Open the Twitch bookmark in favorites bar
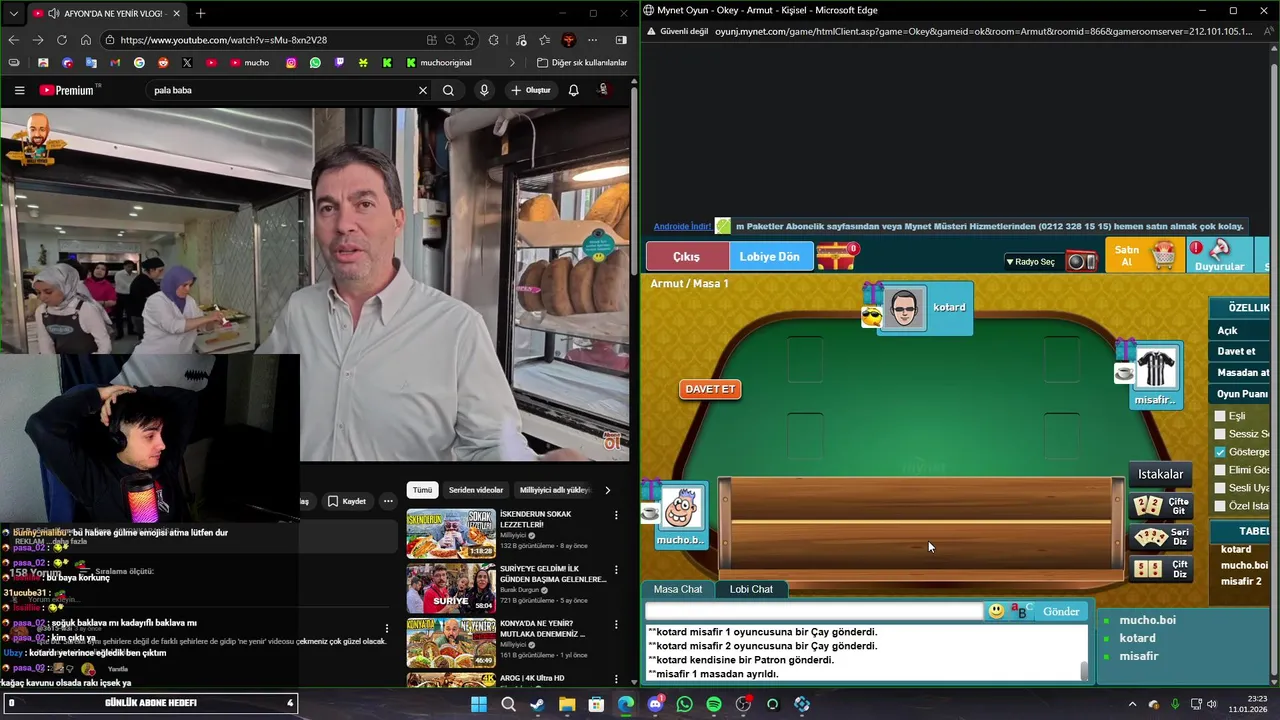The height and width of the screenshot is (720, 1280). click(339, 63)
